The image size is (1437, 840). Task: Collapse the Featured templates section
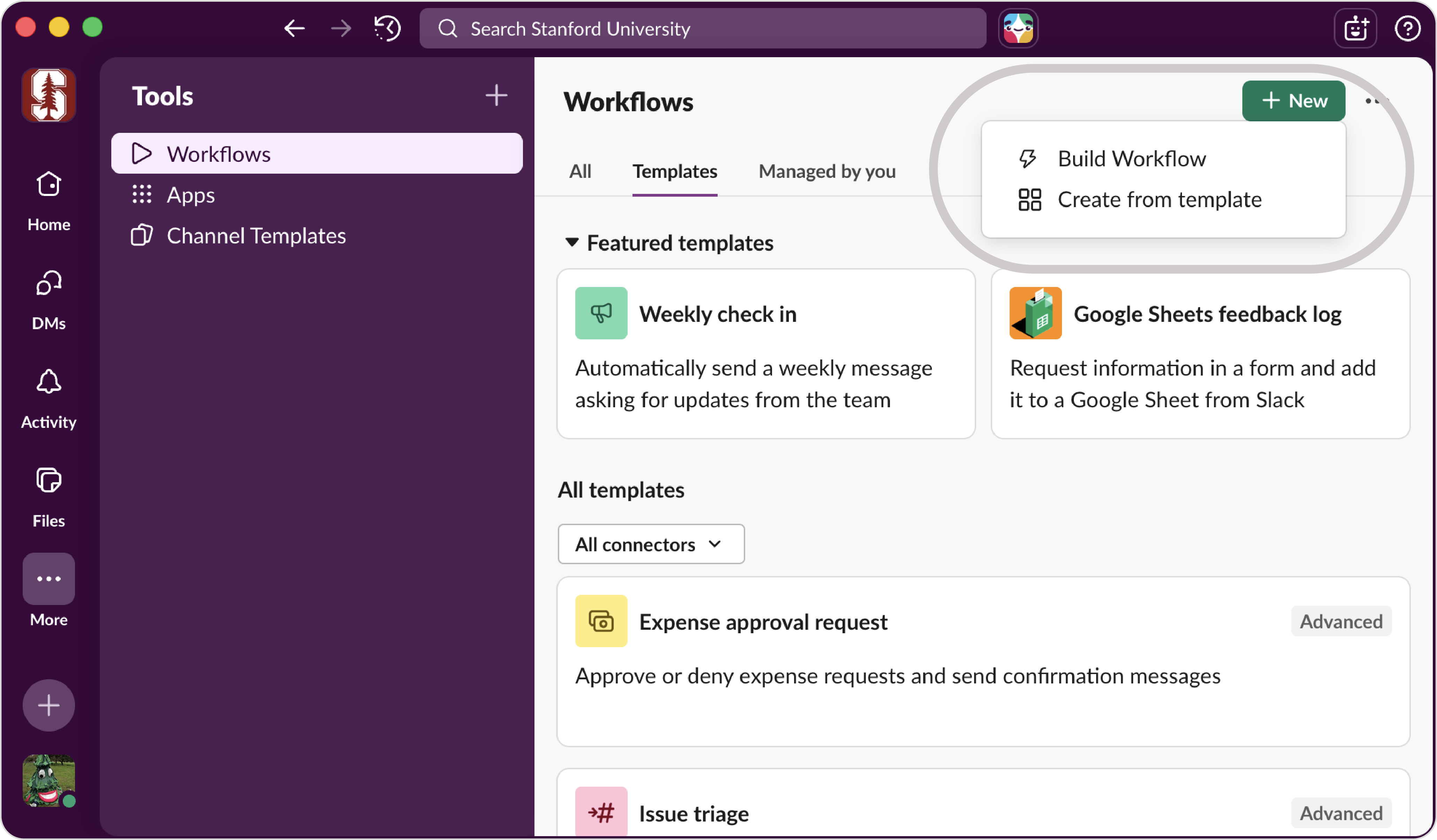[572, 242]
